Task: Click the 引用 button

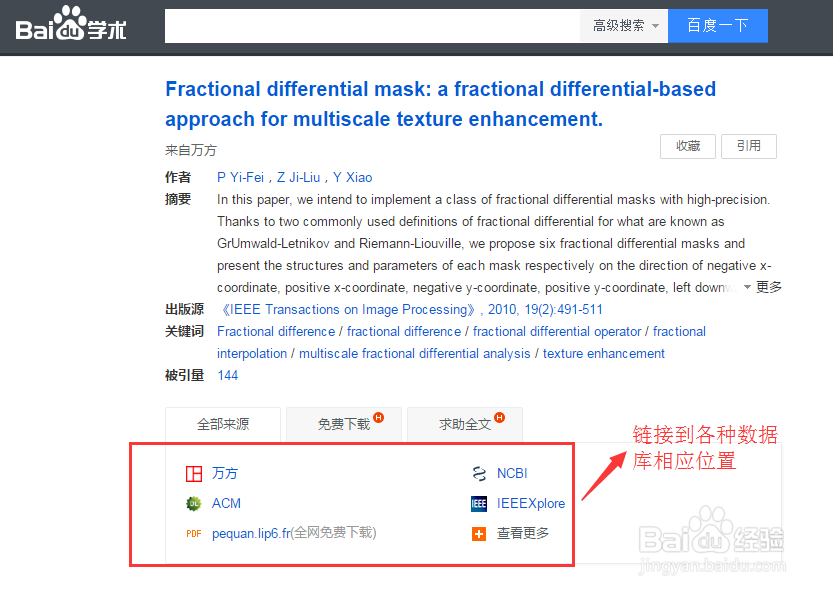Action: click(x=748, y=146)
